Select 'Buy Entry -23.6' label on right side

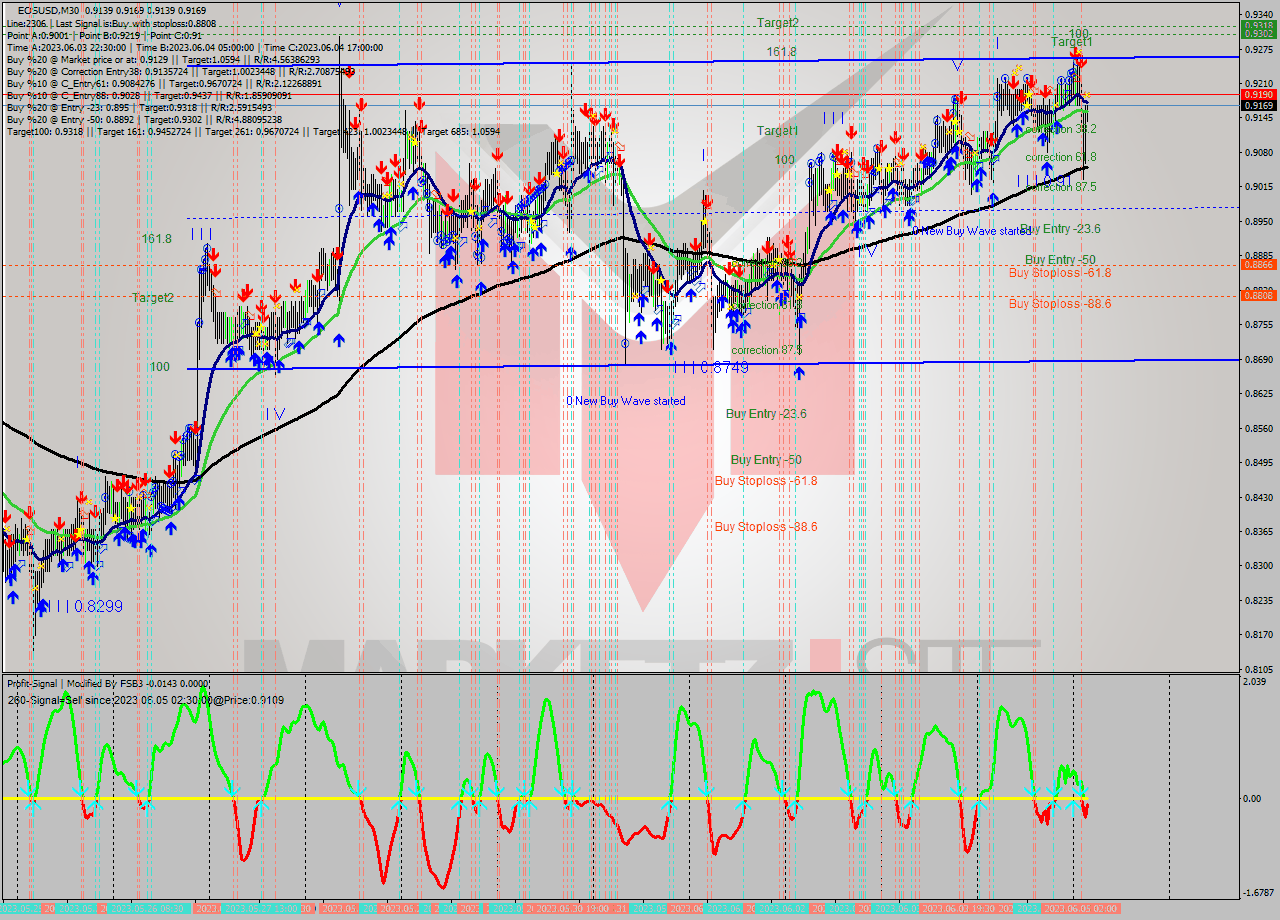[1060, 229]
